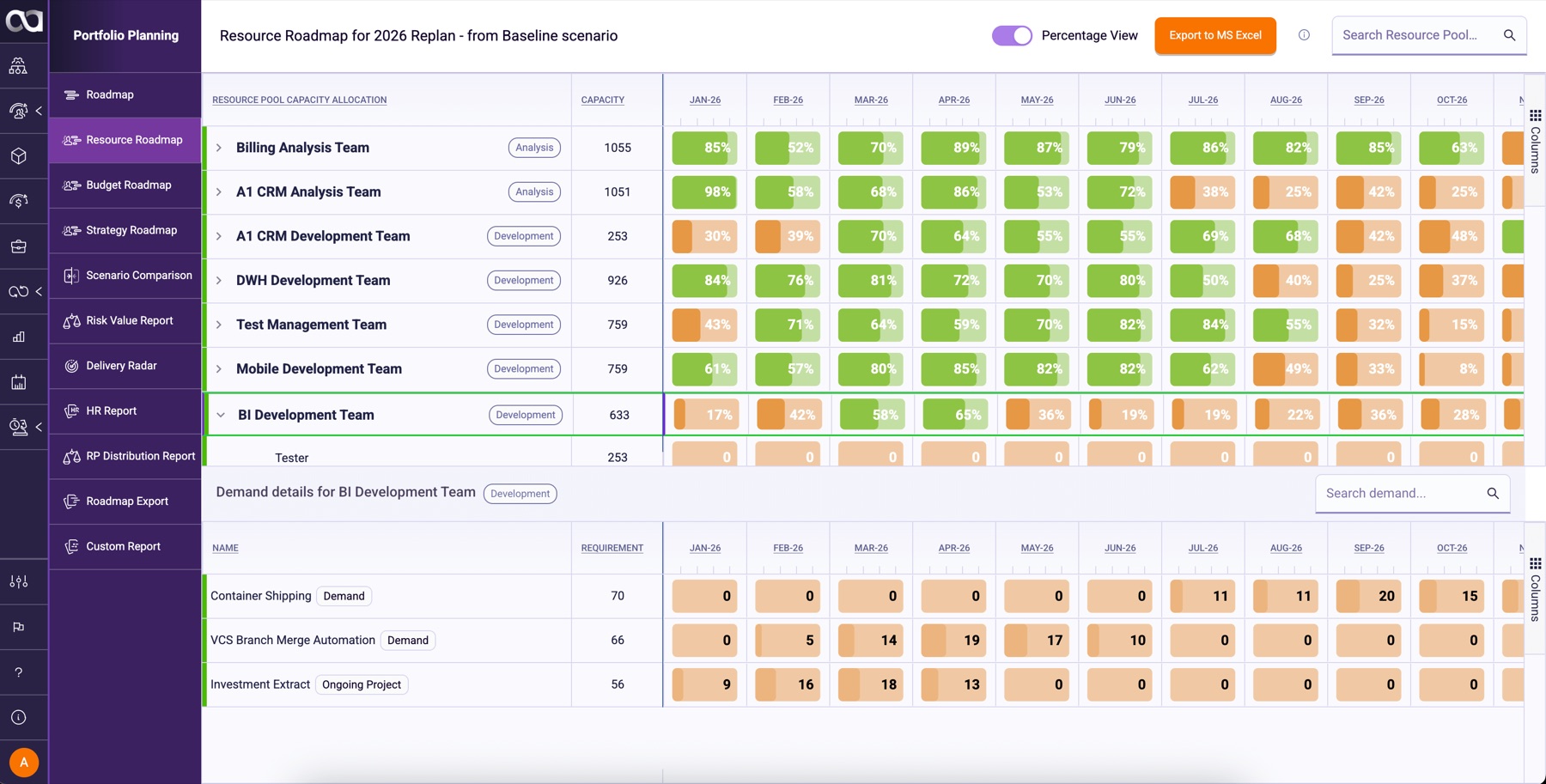Viewport: 1546px width, 784px height.
Task: Collapse the BI Development Team row
Action: [221, 415]
